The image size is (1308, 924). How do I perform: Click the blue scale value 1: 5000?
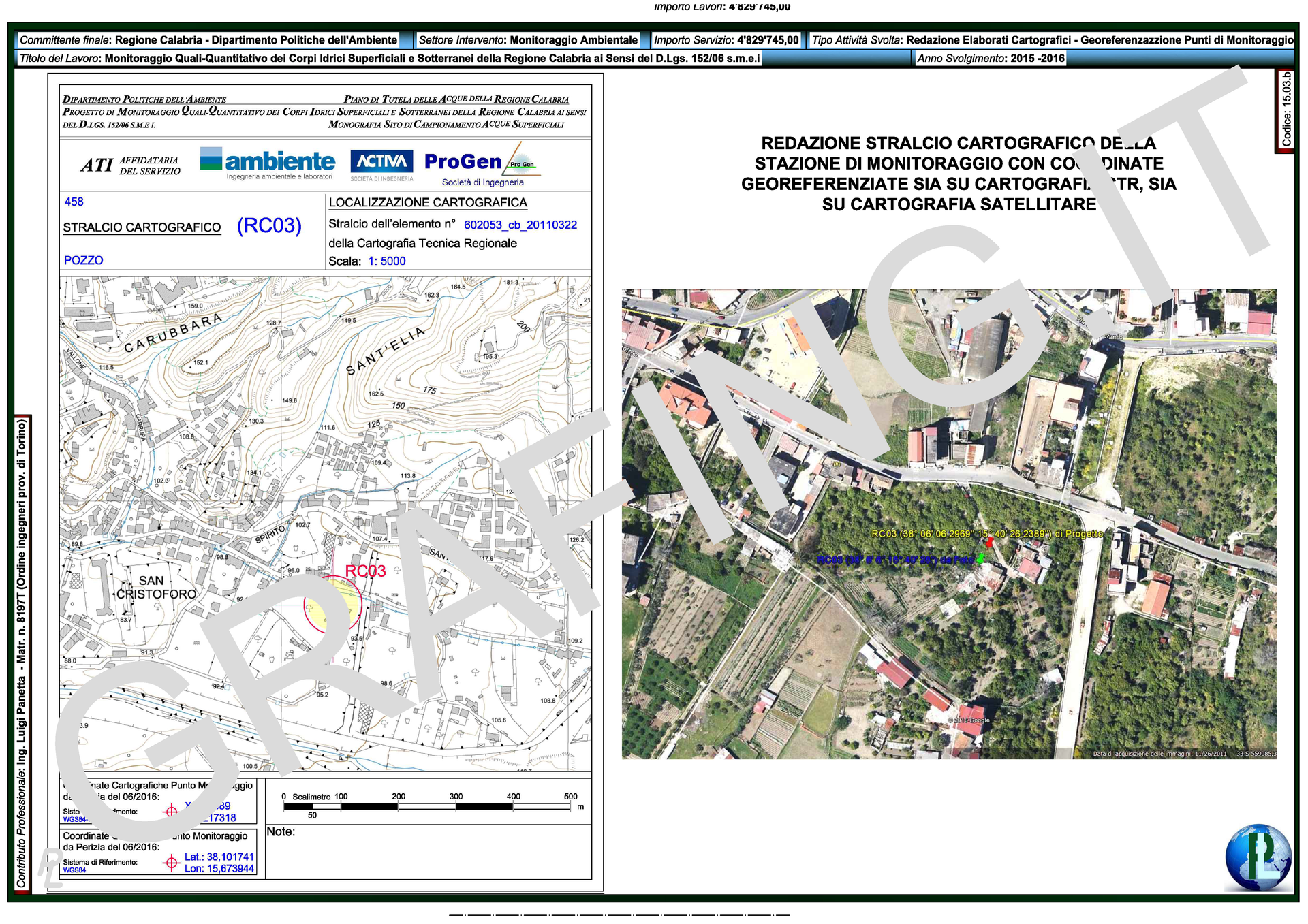tap(386, 261)
